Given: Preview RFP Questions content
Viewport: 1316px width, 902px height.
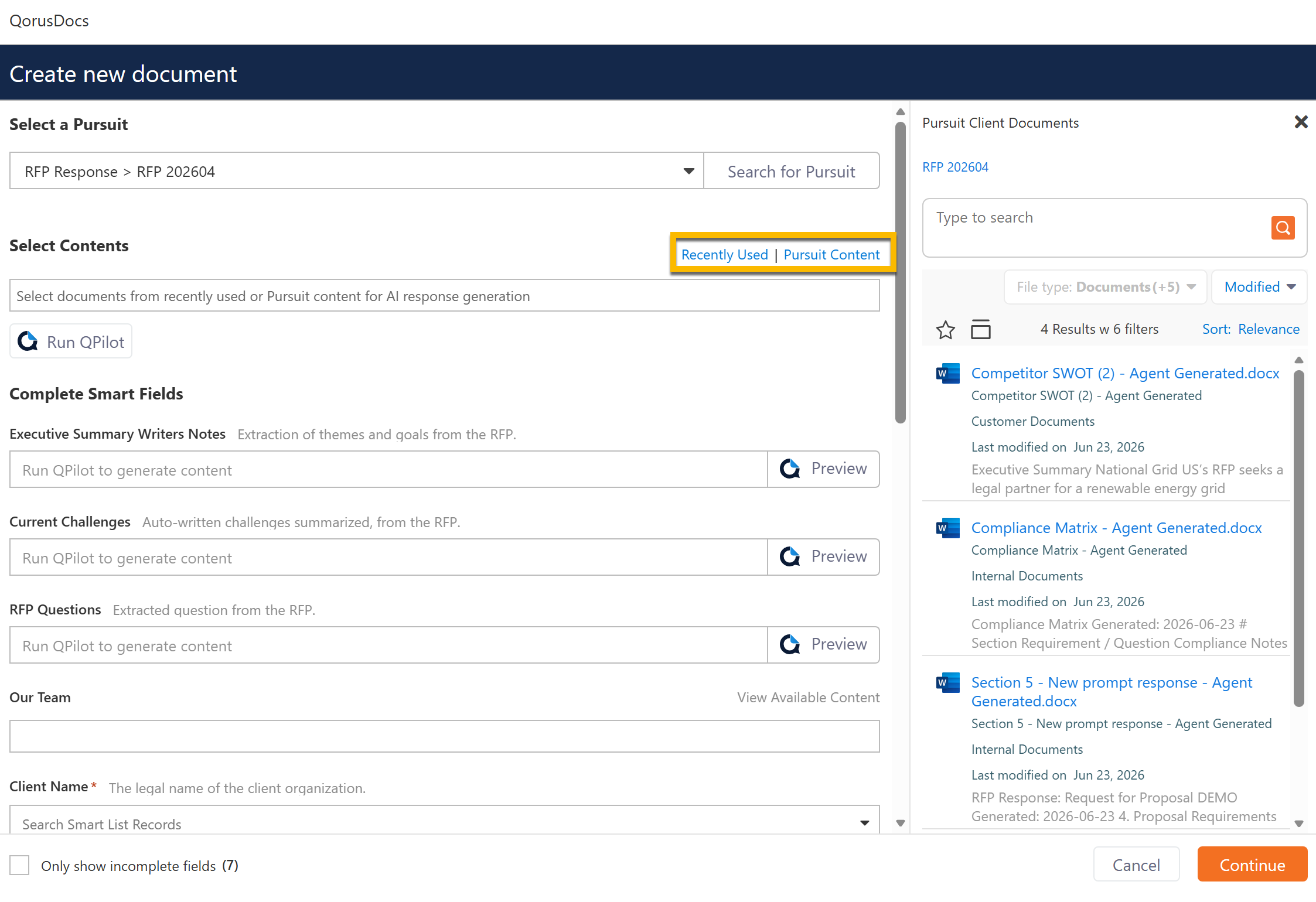Looking at the screenshot, I should (x=823, y=644).
